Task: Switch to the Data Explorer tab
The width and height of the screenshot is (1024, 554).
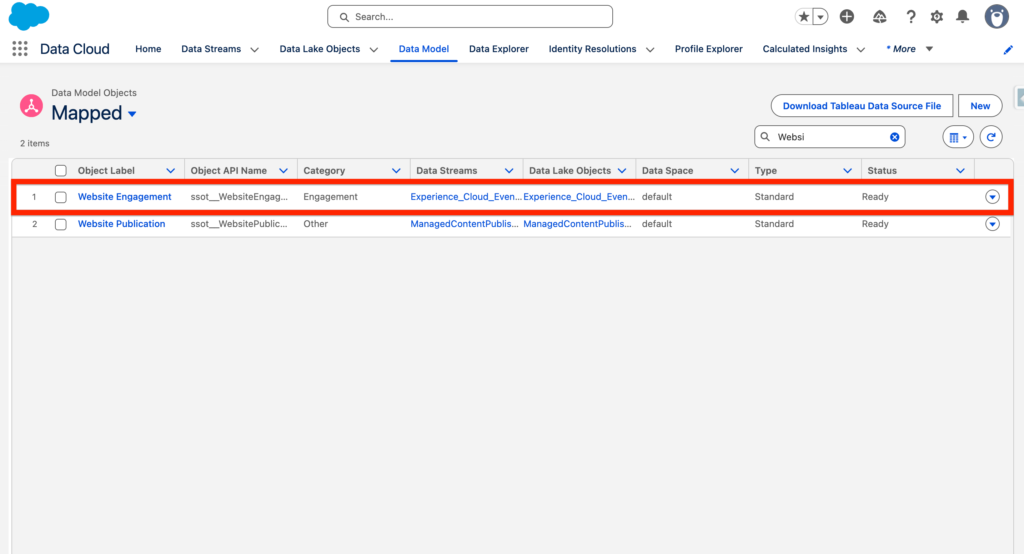Action: (x=498, y=49)
